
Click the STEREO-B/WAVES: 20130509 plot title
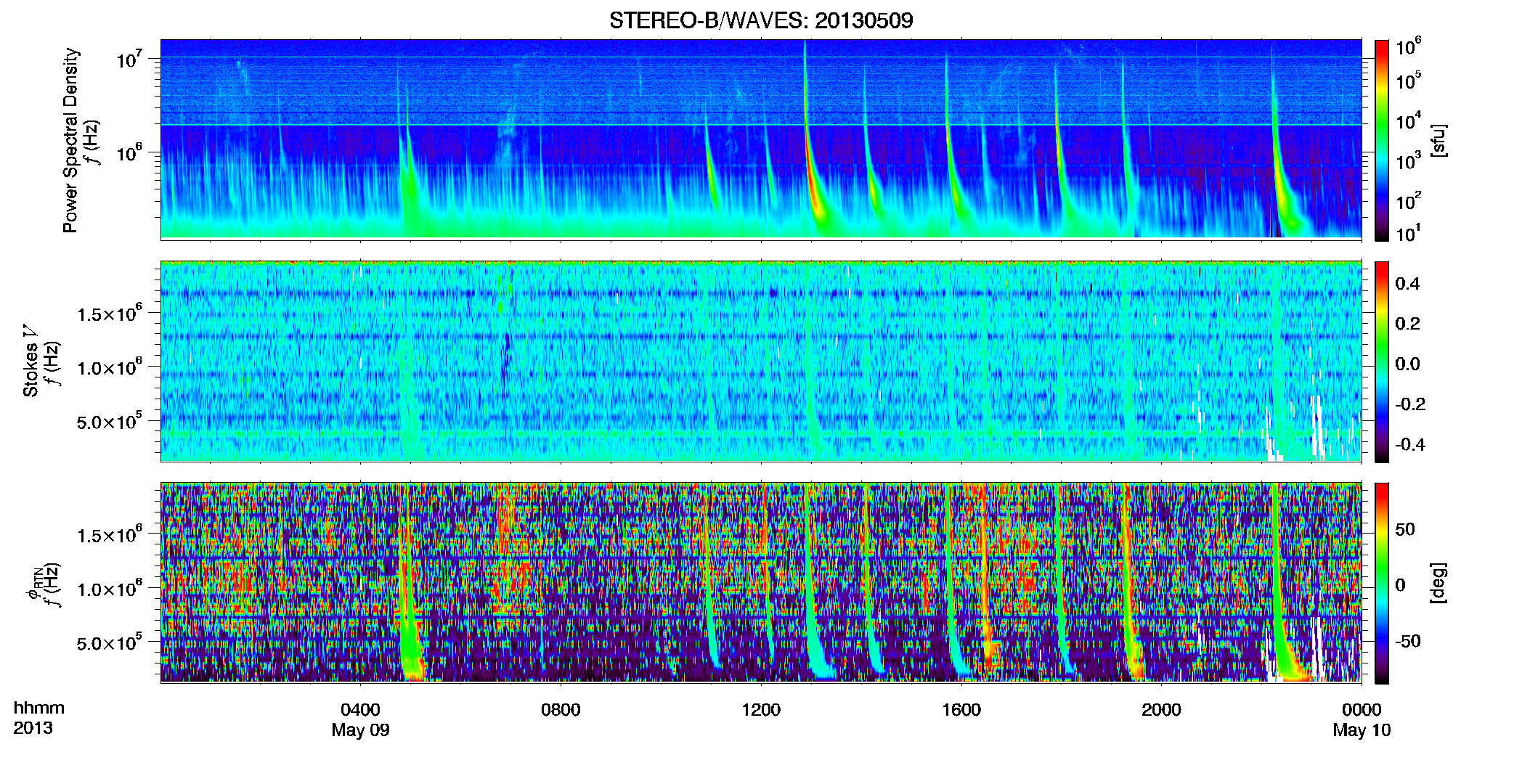pyautogui.click(x=761, y=20)
